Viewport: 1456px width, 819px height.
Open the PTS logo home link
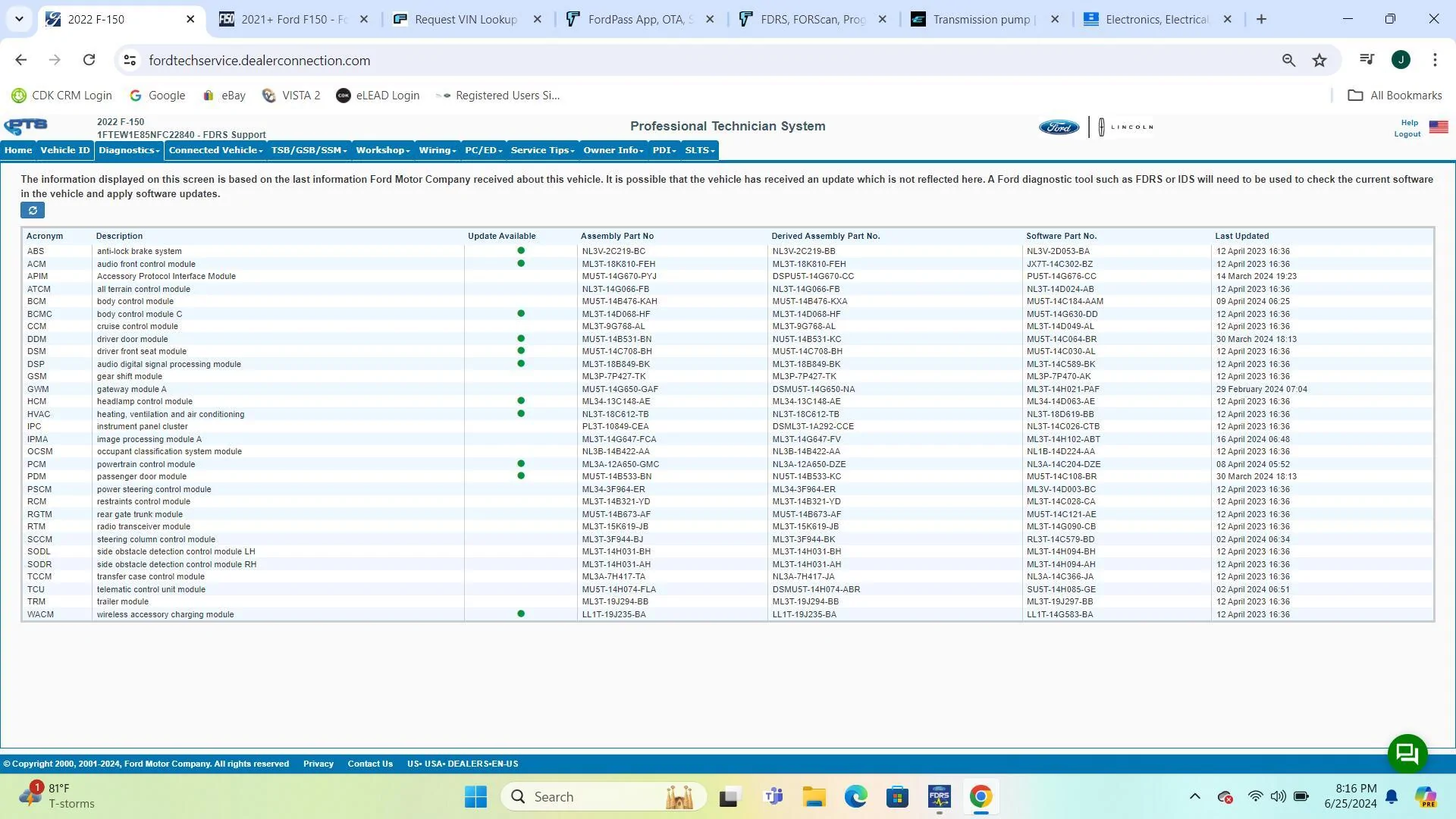(x=26, y=127)
